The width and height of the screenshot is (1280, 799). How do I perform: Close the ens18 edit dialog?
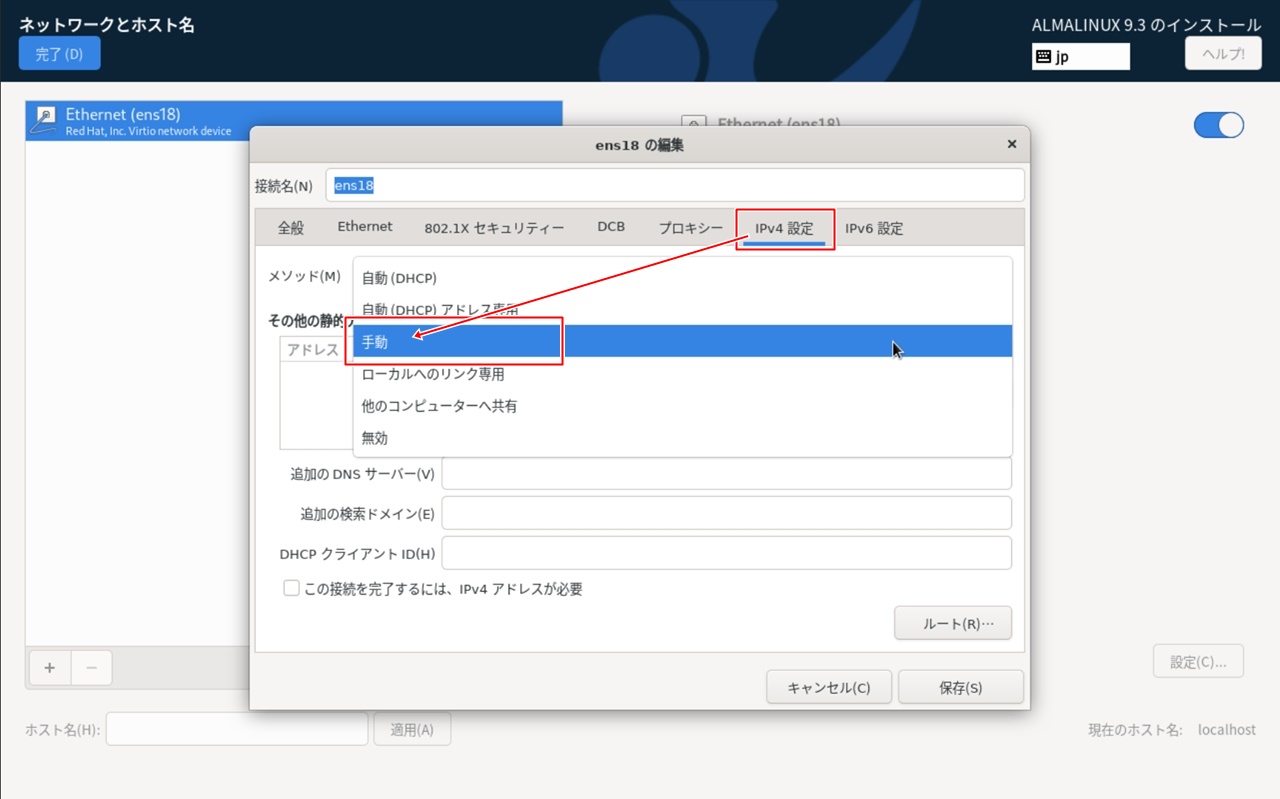[x=1011, y=145]
